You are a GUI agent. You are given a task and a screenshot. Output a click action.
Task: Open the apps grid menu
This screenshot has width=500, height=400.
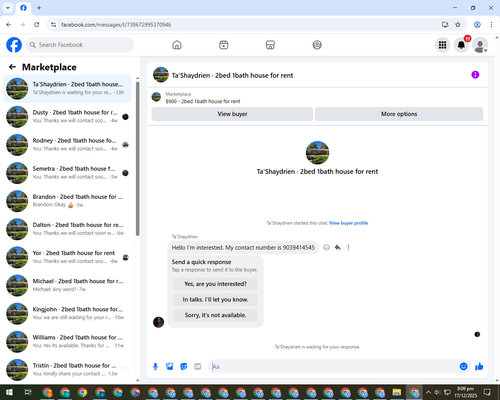tap(442, 45)
